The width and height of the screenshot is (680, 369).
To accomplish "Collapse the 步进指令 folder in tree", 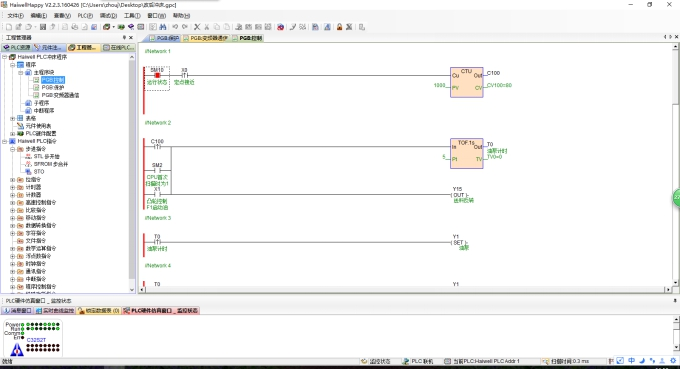I will coord(13,149).
